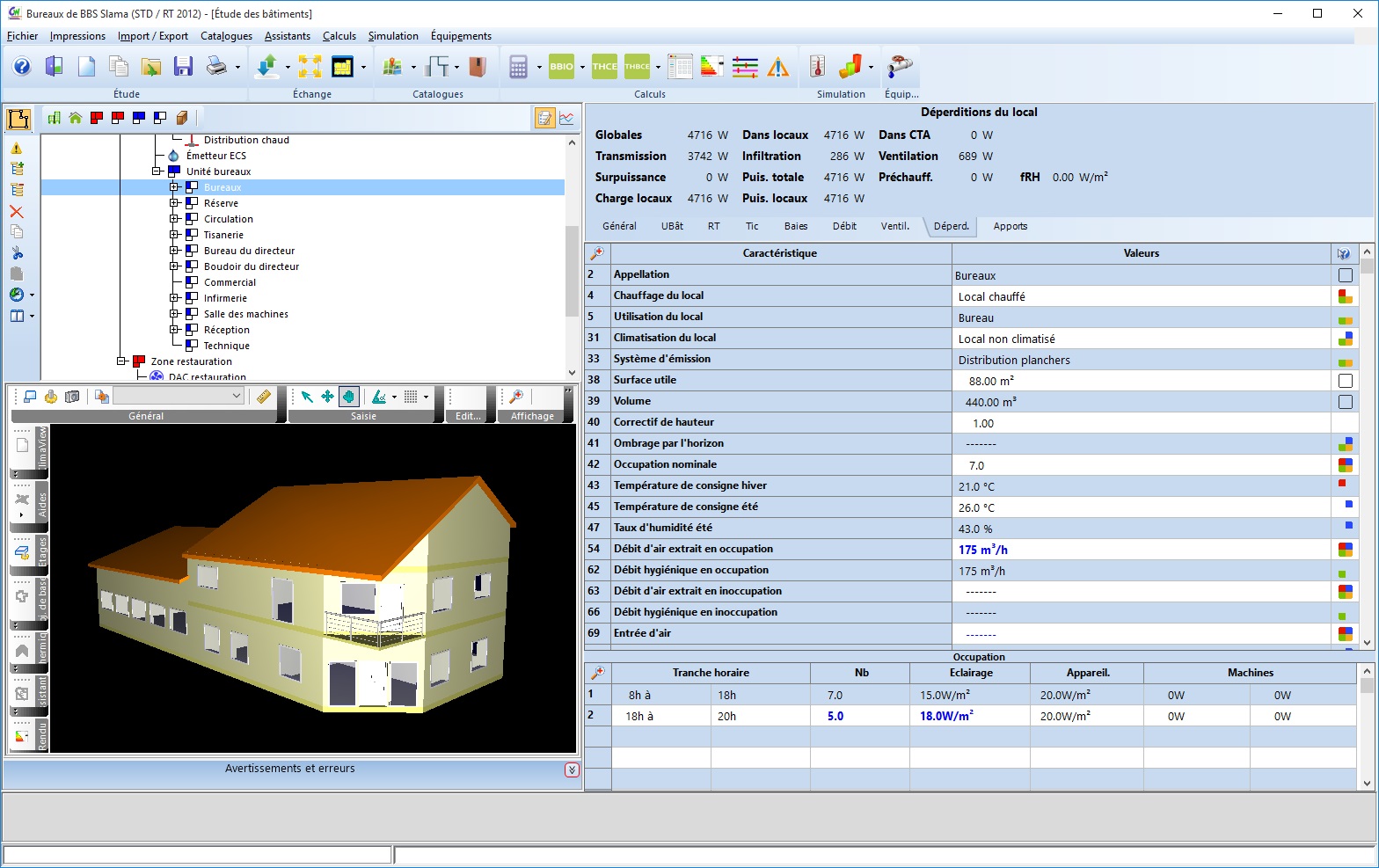The width and height of the screenshot is (1379, 868).
Task: Launch the BBIO calculation
Action: click(x=561, y=67)
